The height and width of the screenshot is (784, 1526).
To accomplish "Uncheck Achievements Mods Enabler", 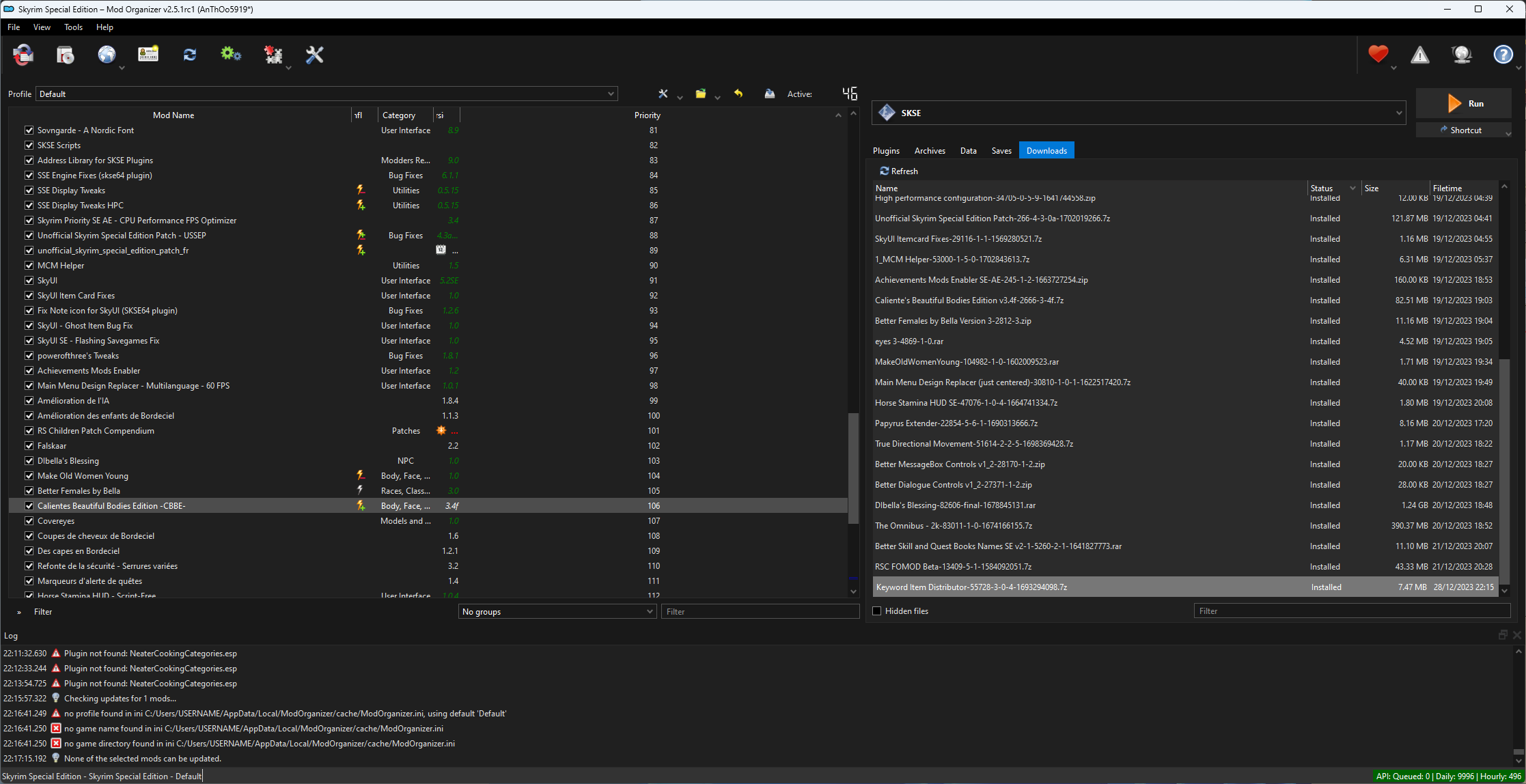I will point(29,370).
